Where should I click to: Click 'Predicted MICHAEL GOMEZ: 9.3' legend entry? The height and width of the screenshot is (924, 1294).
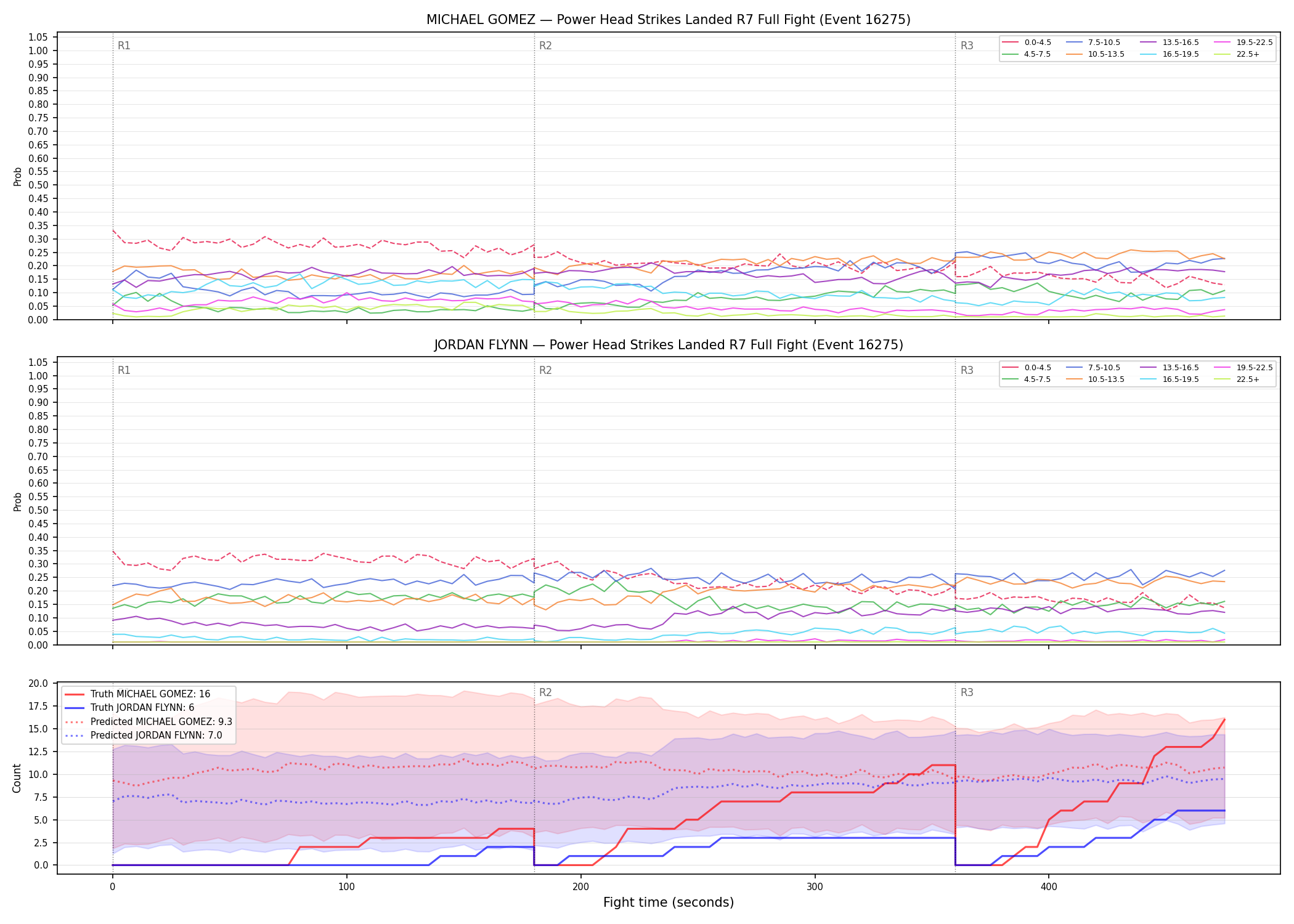149,721
